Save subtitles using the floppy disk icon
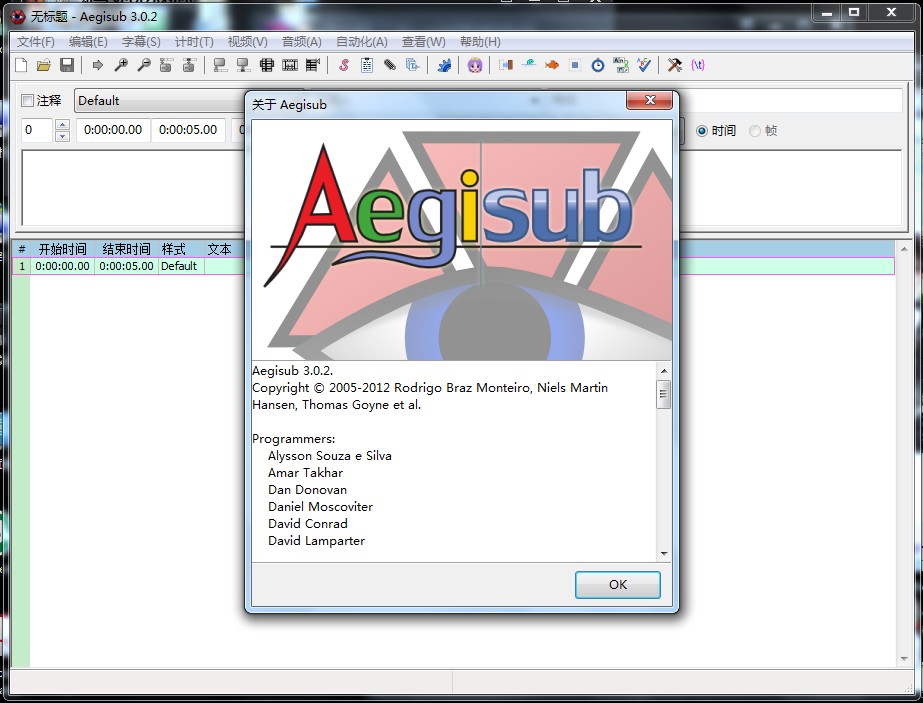Image resolution: width=923 pixels, height=703 pixels. pos(67,65)
